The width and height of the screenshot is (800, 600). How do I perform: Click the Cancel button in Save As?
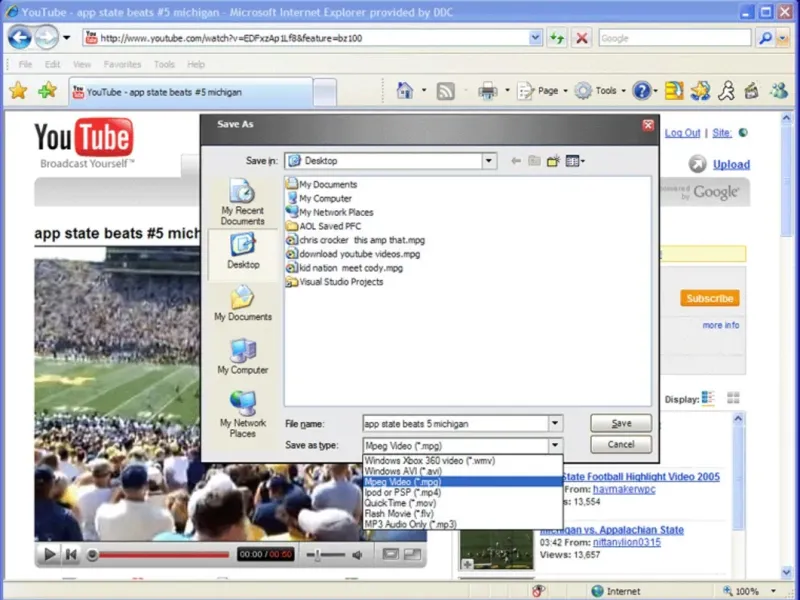(x=621, y=444)
